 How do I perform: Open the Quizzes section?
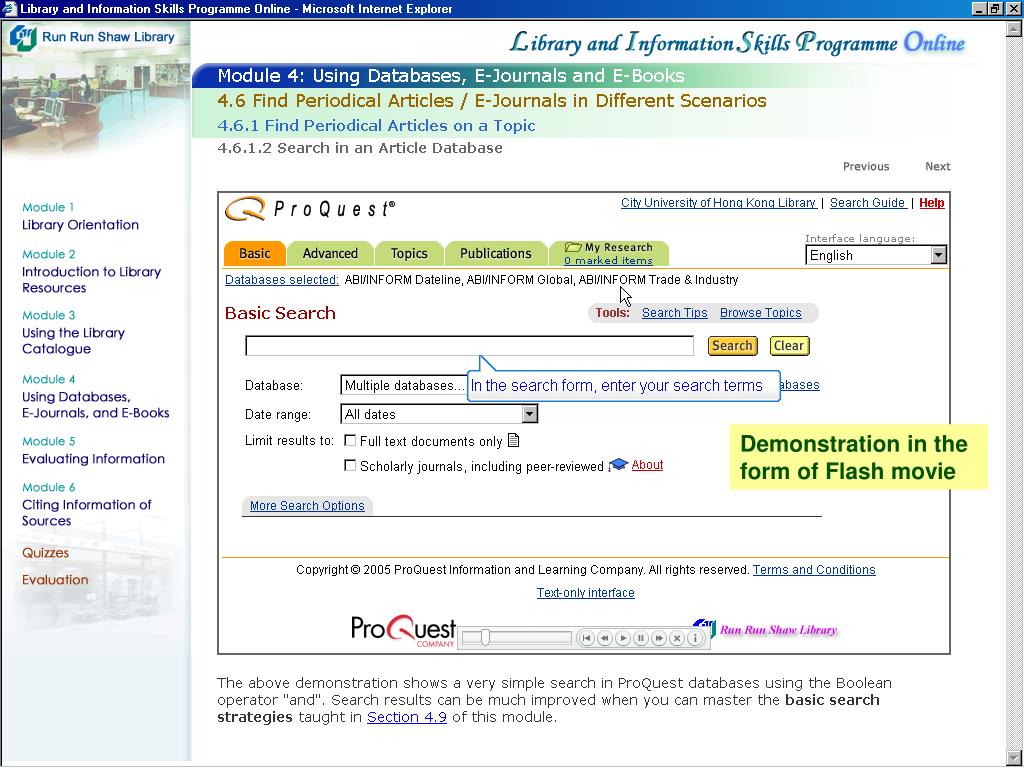pos(45,553)
